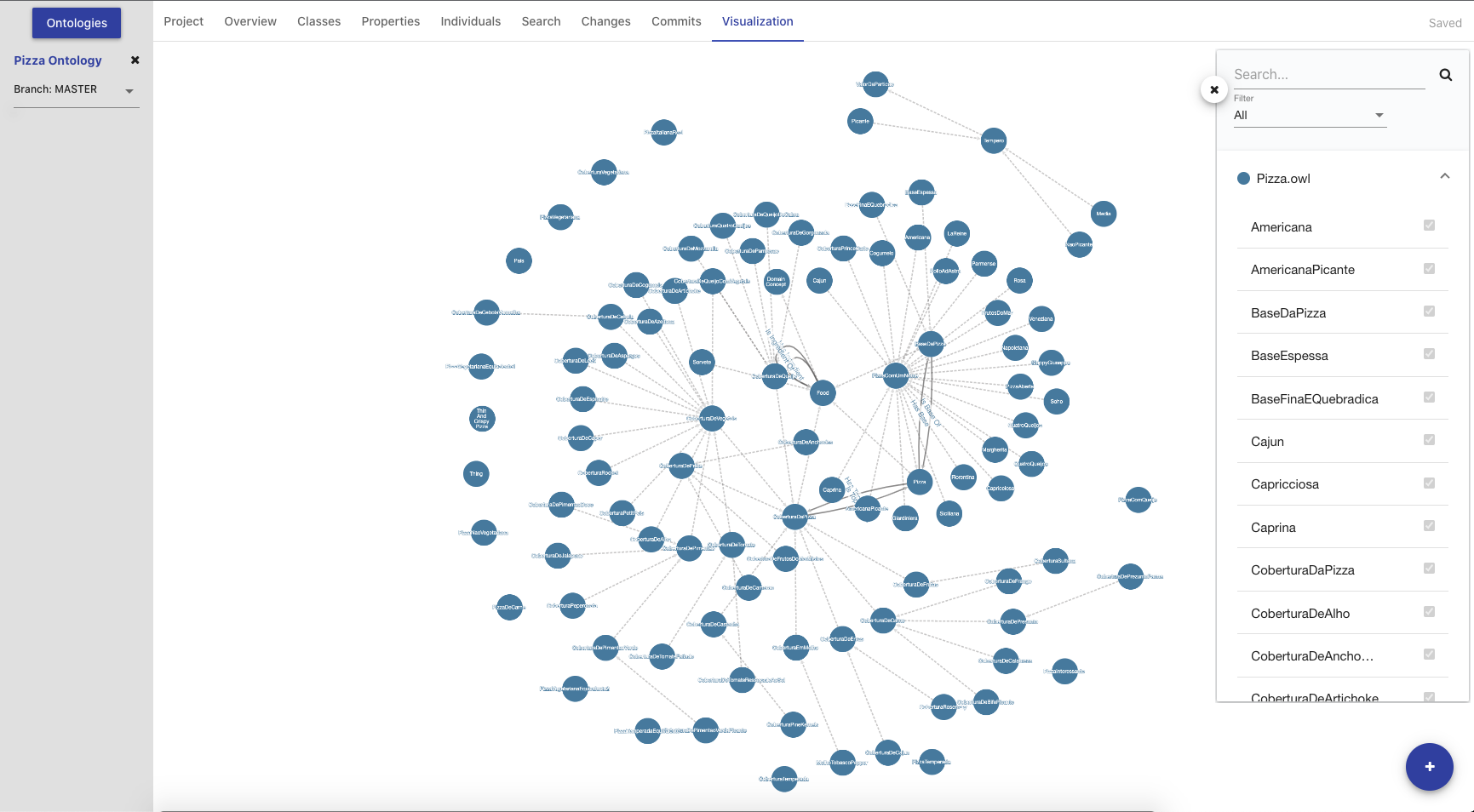Open the Filter All dropdown

point(1309,116)
